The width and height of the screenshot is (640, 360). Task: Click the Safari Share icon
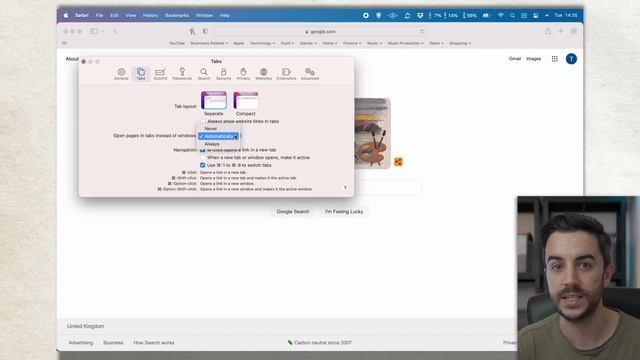pos(548,31)
